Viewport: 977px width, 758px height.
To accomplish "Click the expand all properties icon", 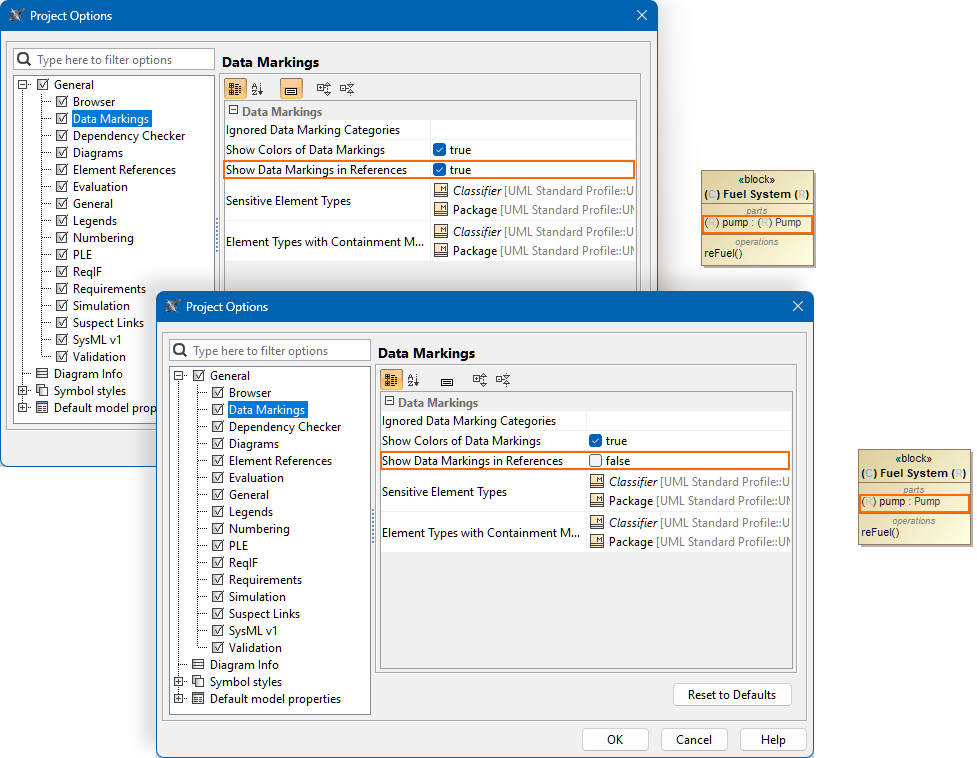I will 479,380.
